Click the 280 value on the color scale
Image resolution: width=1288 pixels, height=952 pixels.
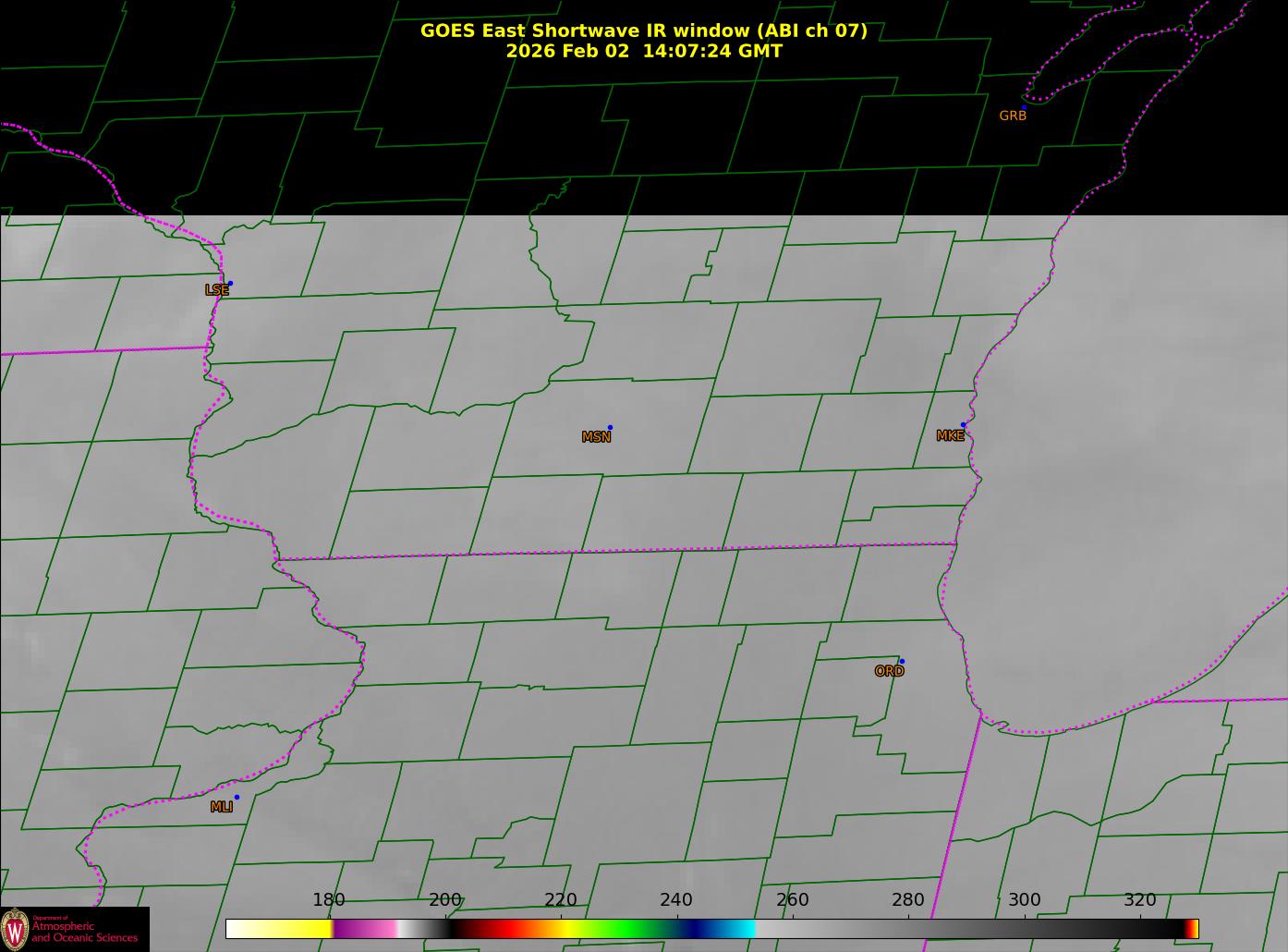click(x=908, y=899)
